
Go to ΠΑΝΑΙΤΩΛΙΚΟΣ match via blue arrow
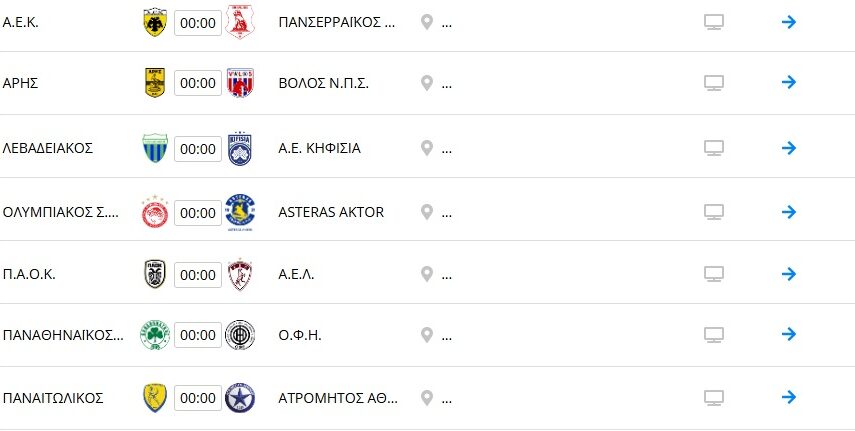pyautogui.click(x=789, y=397)
